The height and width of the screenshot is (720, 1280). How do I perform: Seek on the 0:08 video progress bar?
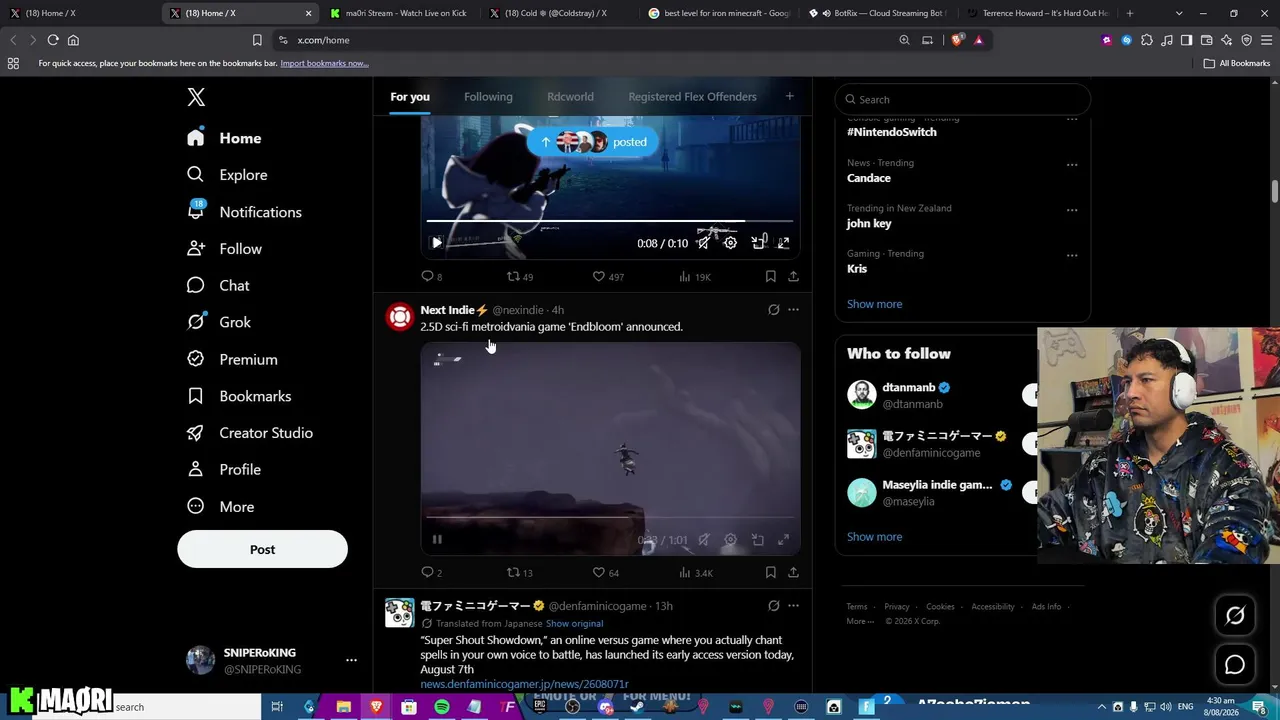610,221
